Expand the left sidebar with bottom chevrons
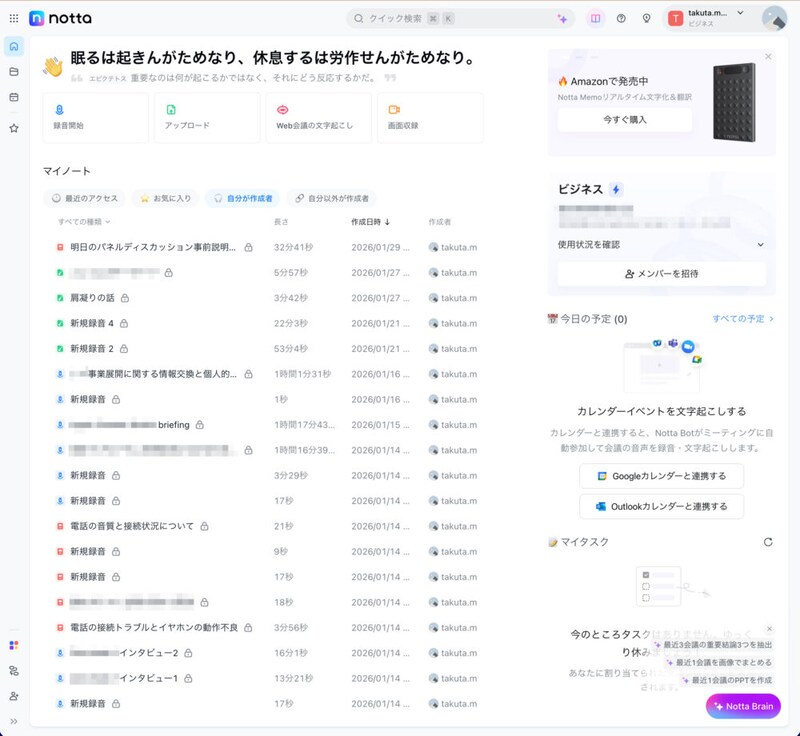 [x=14, y=721]
